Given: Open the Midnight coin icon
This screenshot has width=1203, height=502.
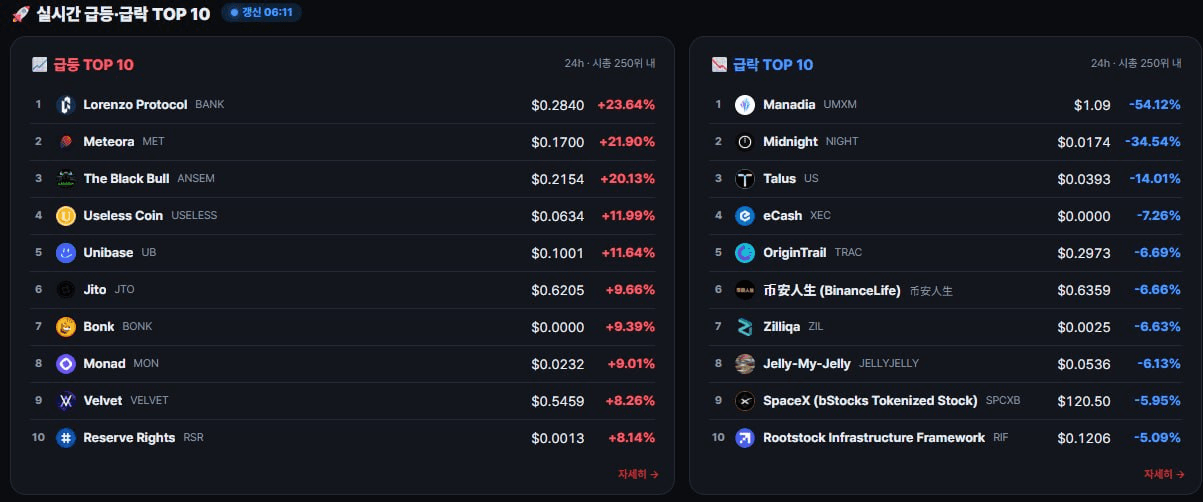Looking at the screenshot, I should click(x=745, y=142).
